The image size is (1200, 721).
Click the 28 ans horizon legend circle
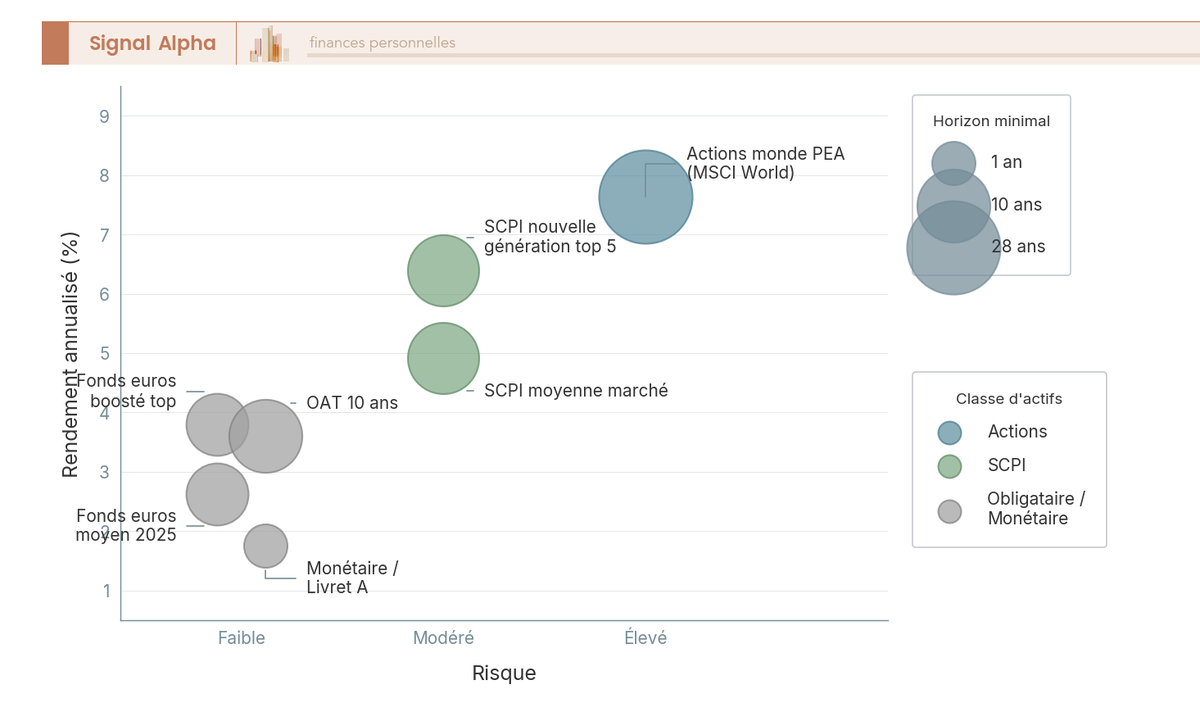(x=954, y=248)
